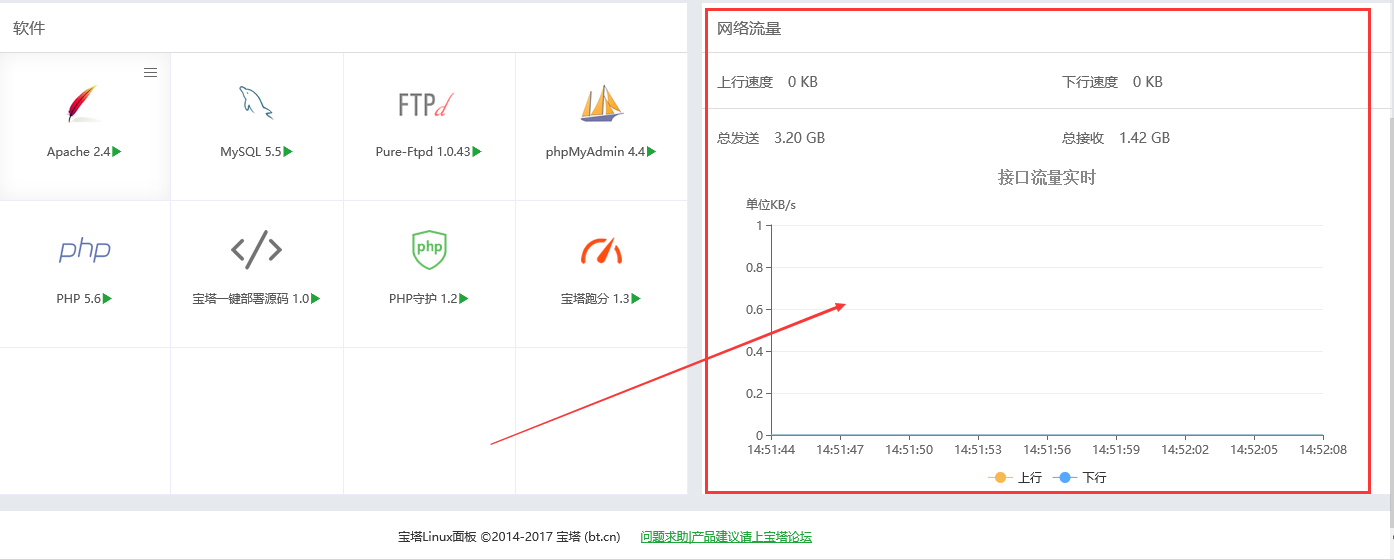
Task: Click the PHP 5.6 logo icon
Action: click(x=84, y=250)
